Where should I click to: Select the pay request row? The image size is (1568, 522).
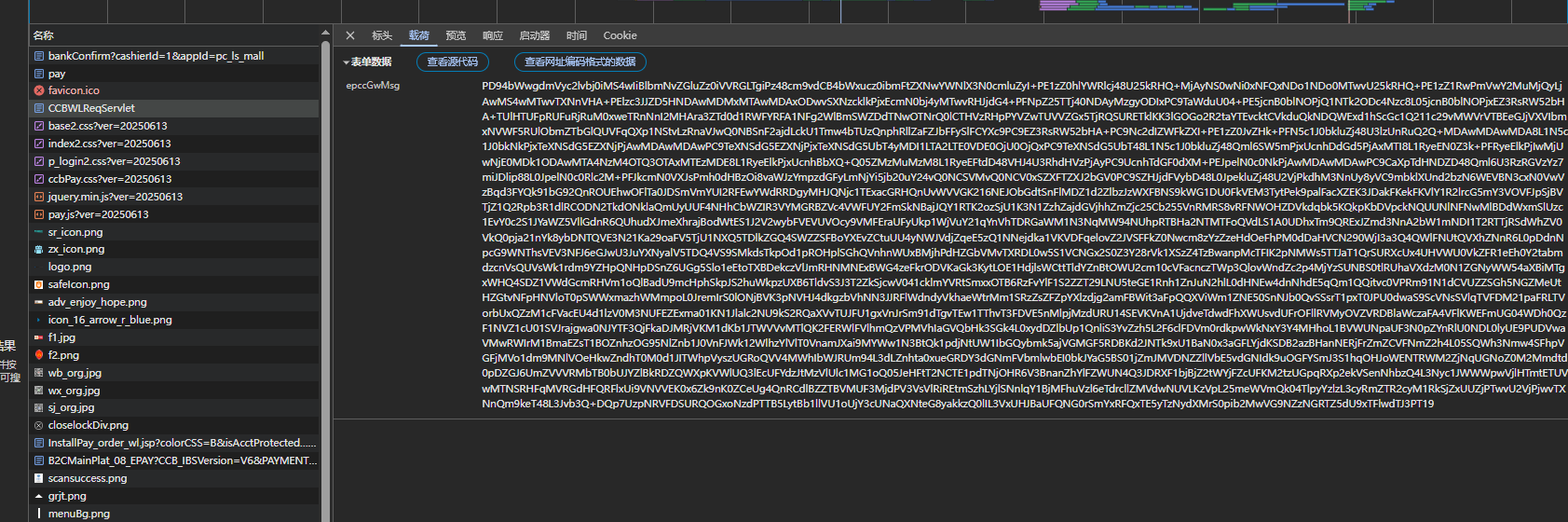pos(175,74)
